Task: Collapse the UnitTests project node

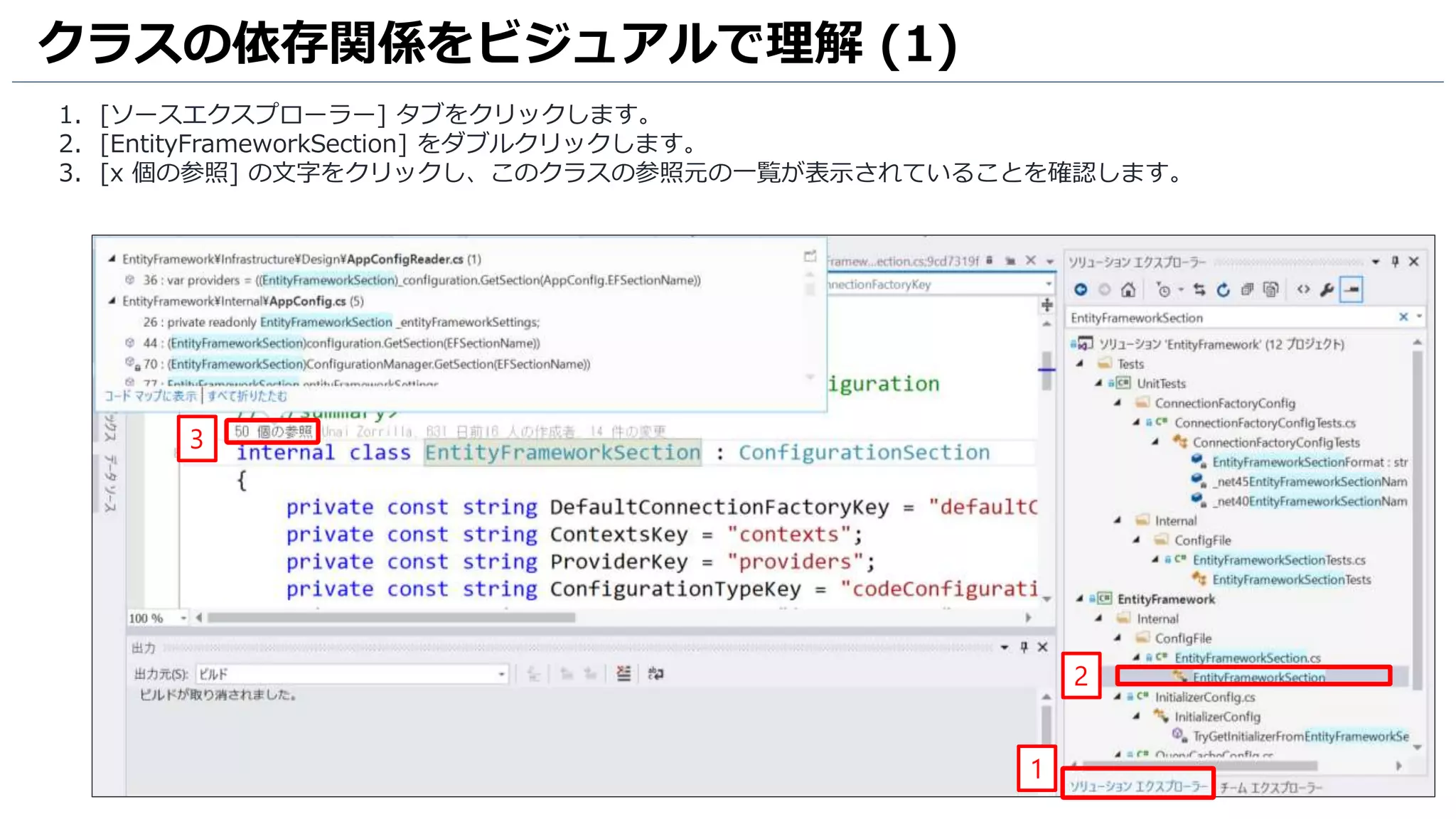Action: pos(1098,383)
